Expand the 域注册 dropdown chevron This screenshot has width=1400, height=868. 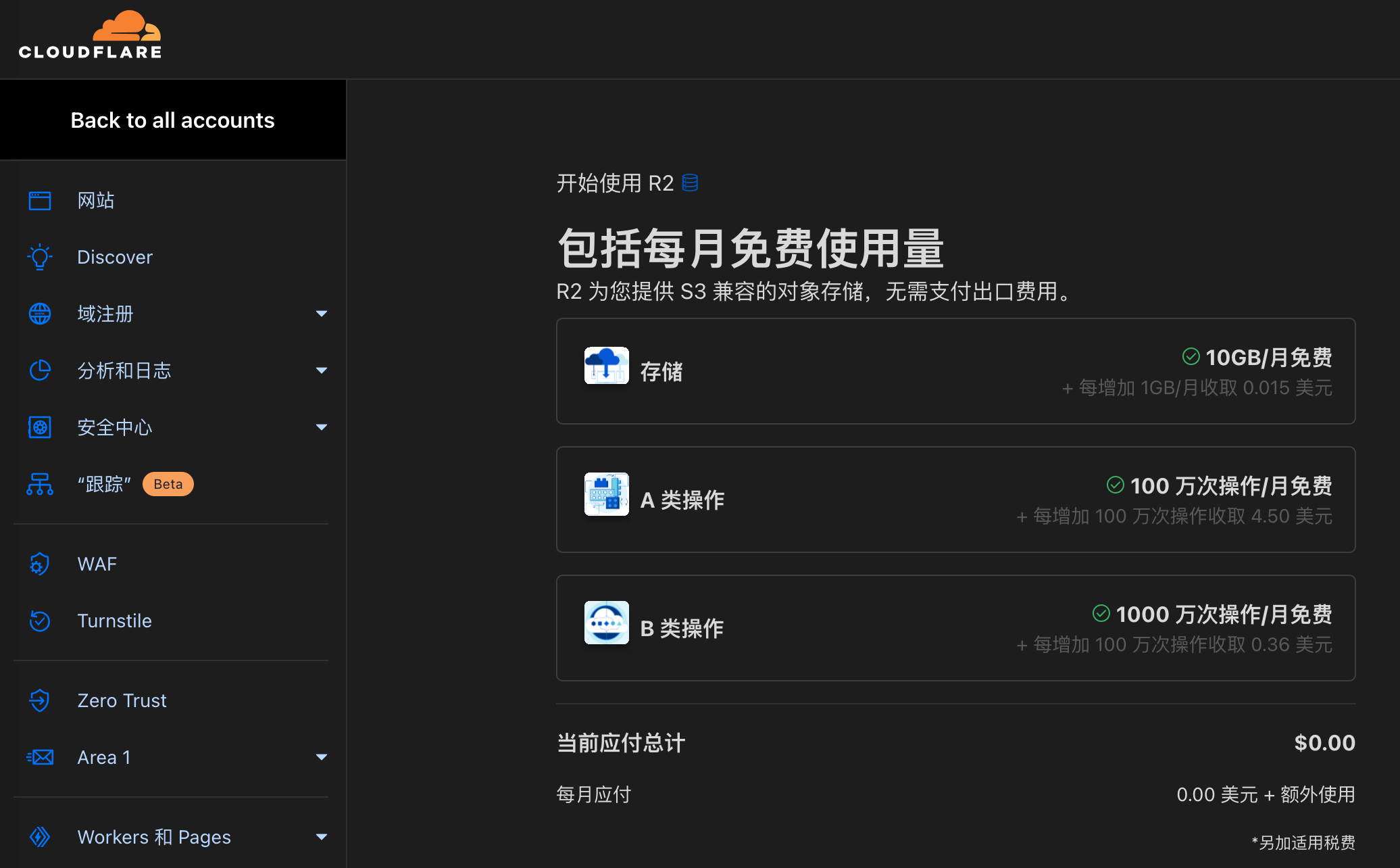322,314
